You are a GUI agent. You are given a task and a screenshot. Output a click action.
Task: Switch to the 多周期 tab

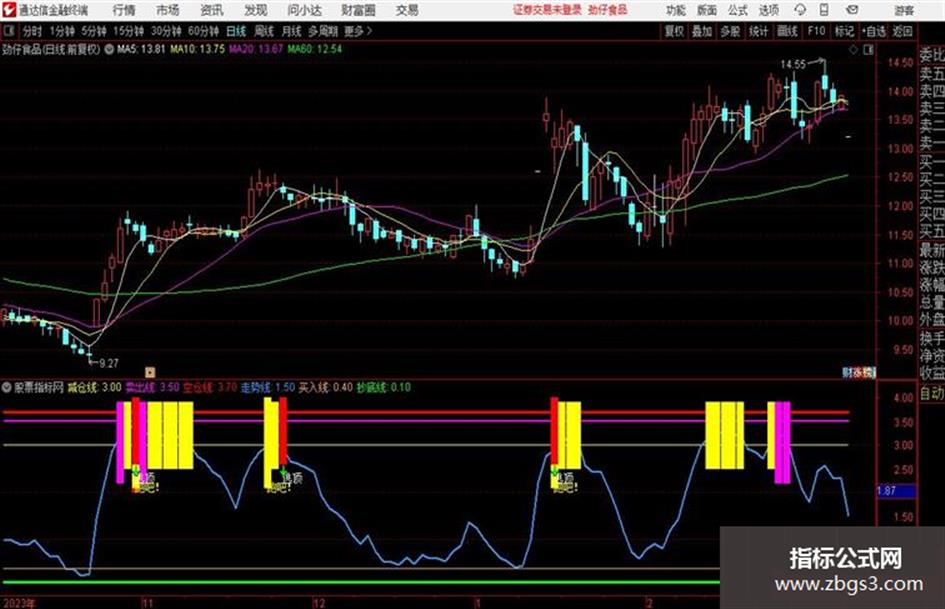point(323,31)
